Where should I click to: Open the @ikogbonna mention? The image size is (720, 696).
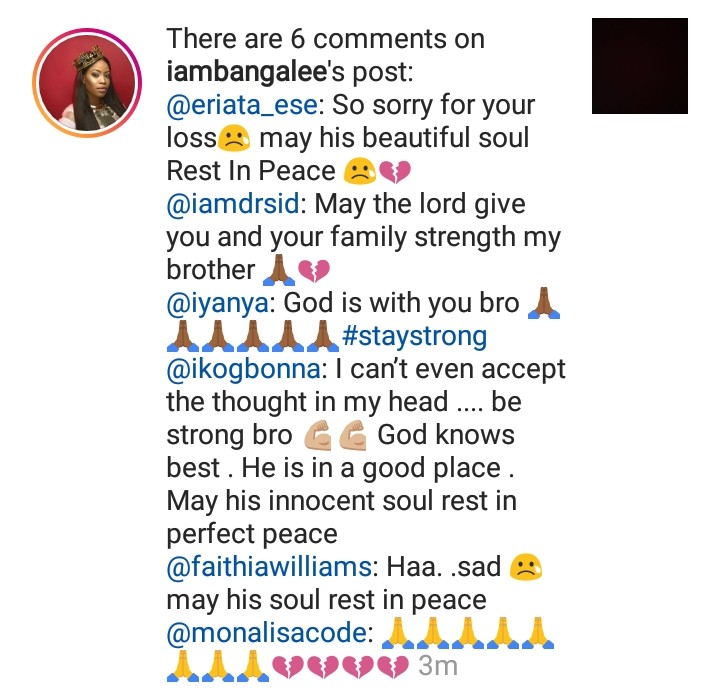coord(244,369)
